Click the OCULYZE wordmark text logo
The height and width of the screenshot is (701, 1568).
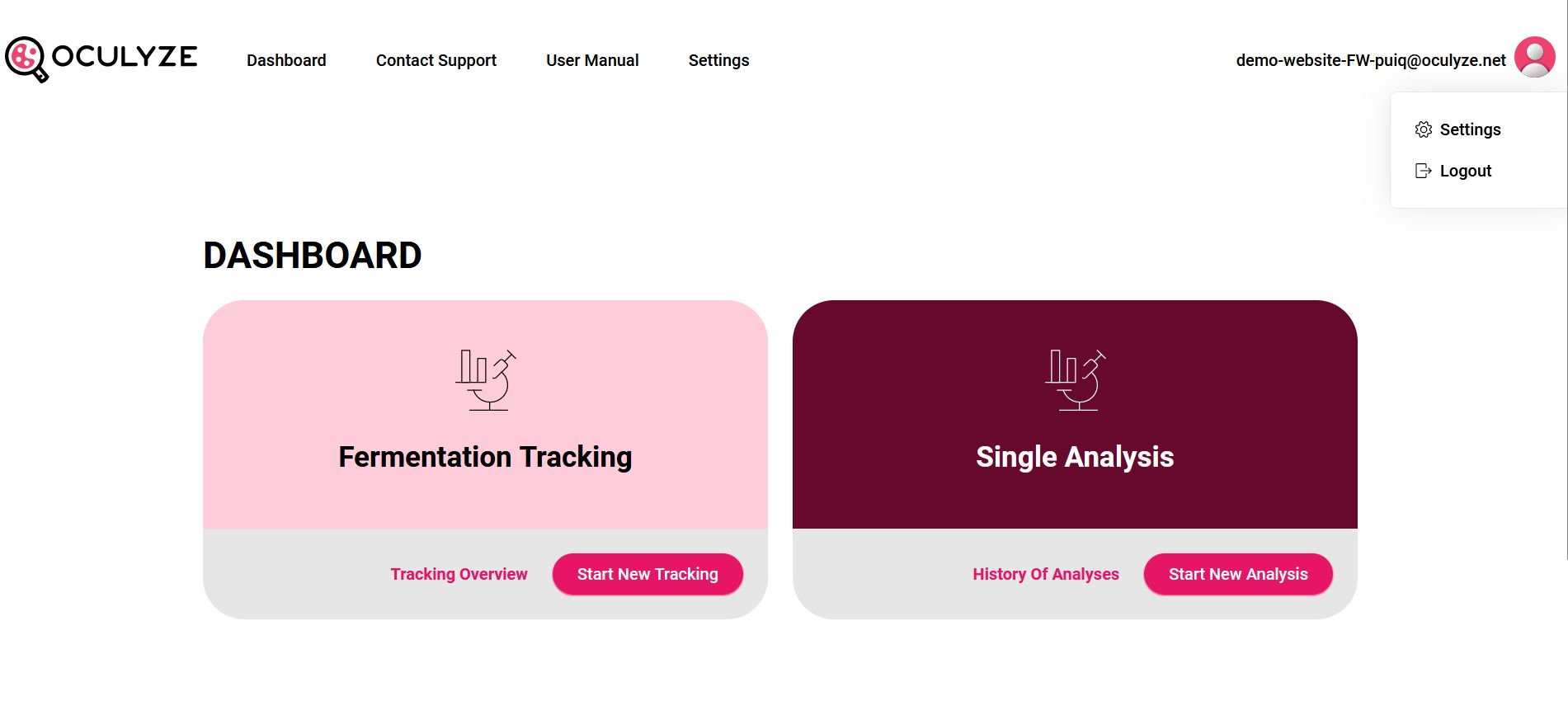(125, 56)
